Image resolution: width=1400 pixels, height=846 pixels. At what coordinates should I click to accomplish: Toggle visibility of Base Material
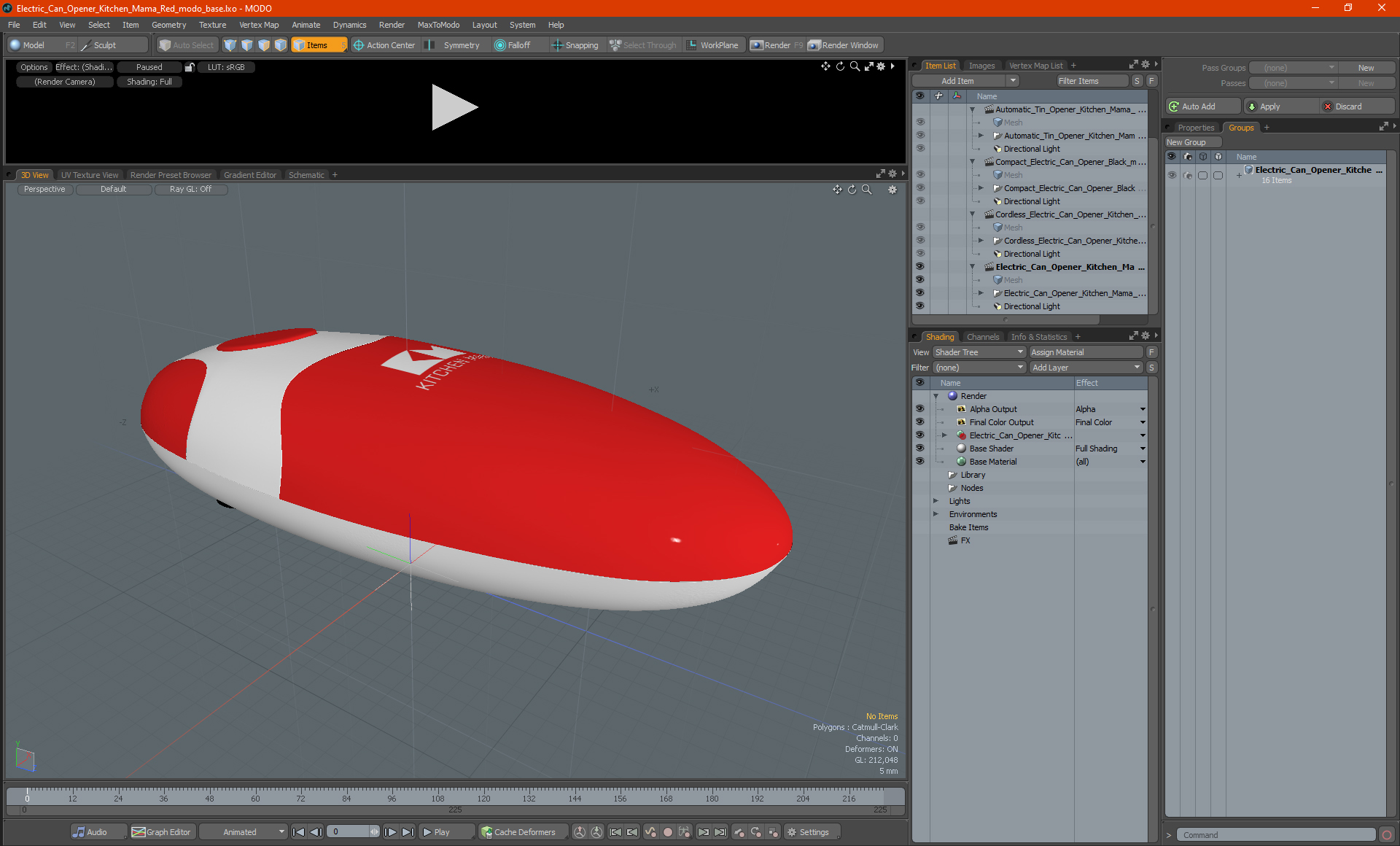(920, 462)
